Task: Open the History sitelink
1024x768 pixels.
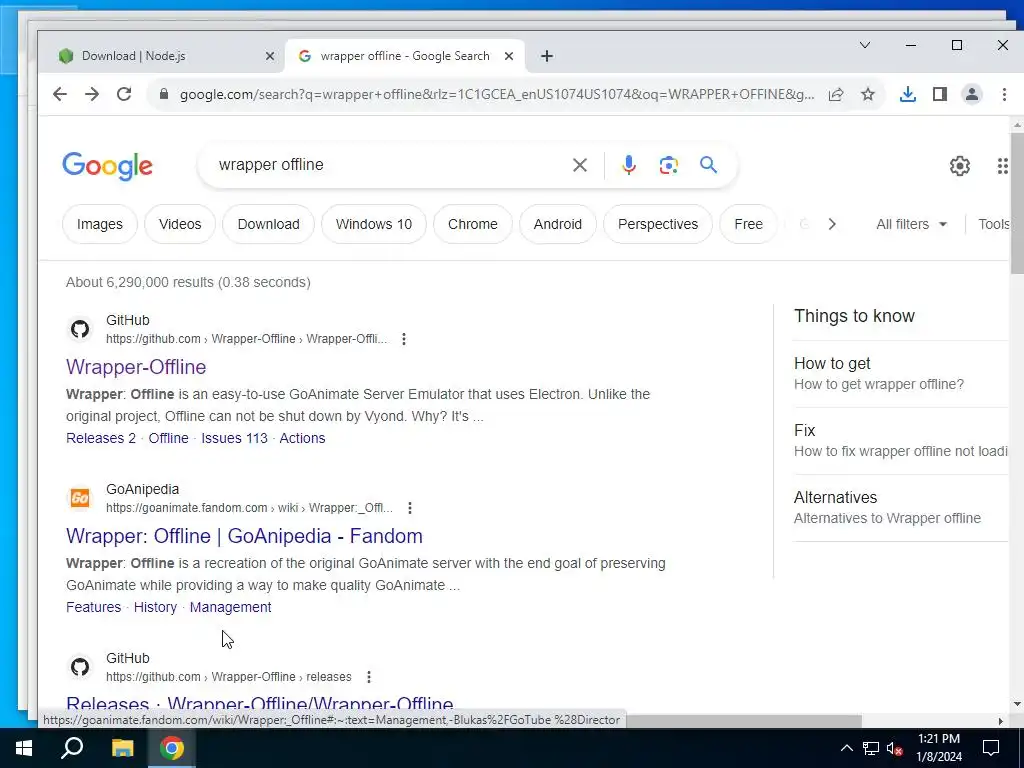Action: coord(155,607)
